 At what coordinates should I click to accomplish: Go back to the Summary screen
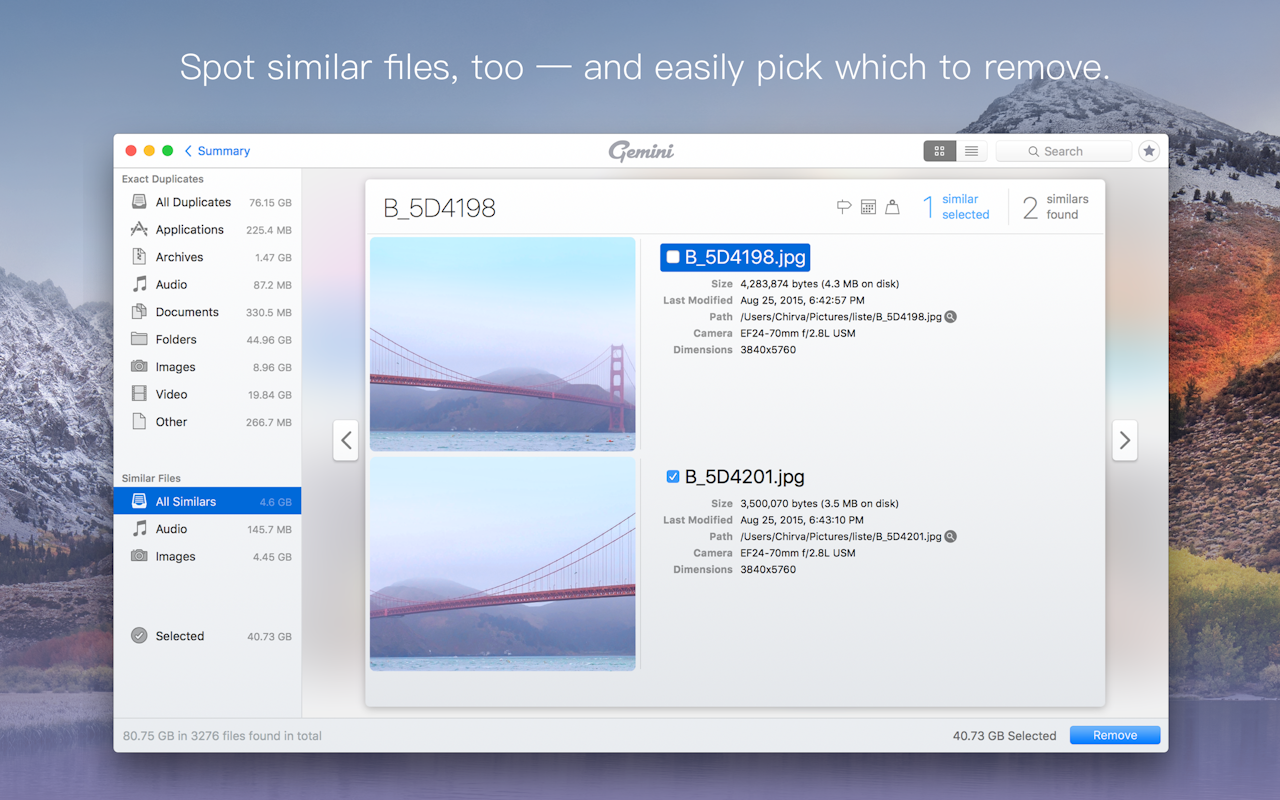216,150
